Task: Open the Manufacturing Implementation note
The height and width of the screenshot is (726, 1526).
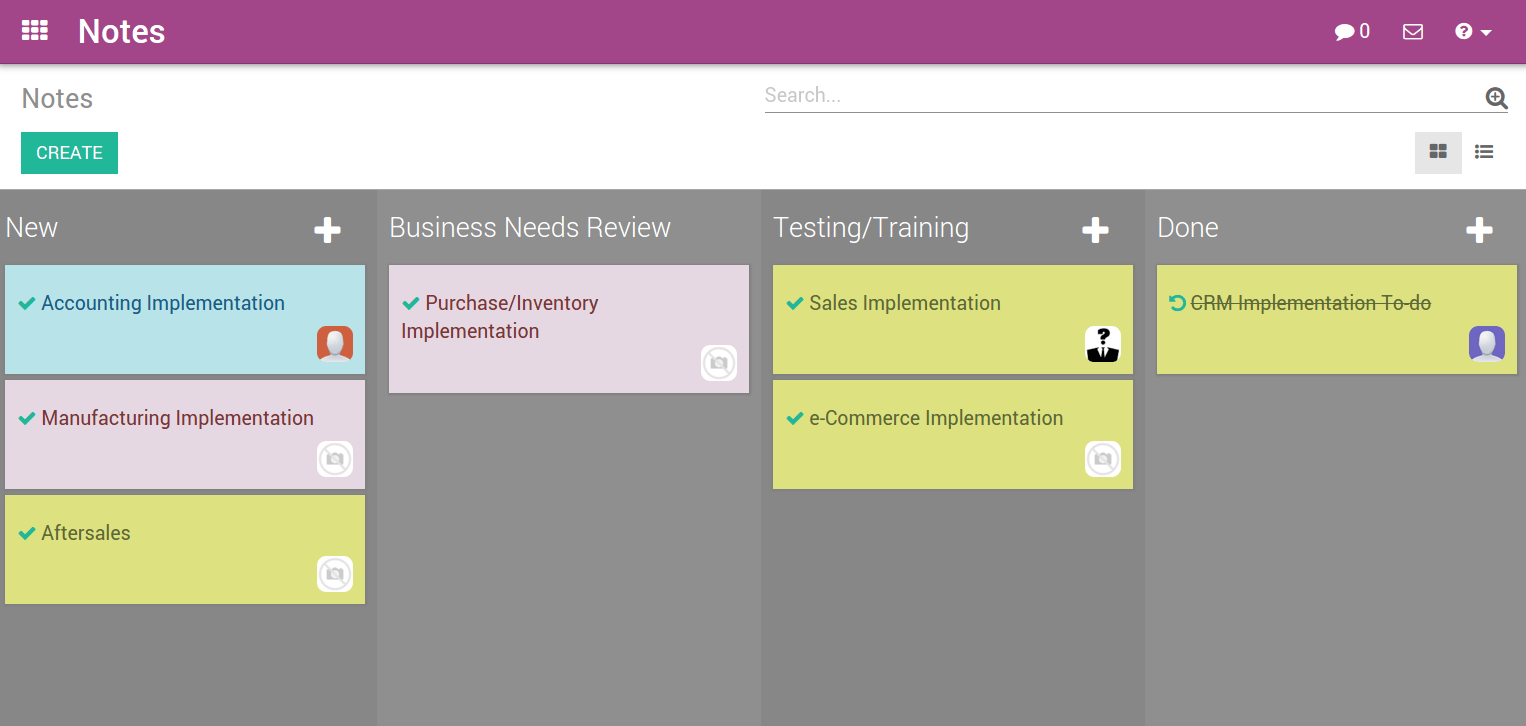Action: tap(177, 418)
